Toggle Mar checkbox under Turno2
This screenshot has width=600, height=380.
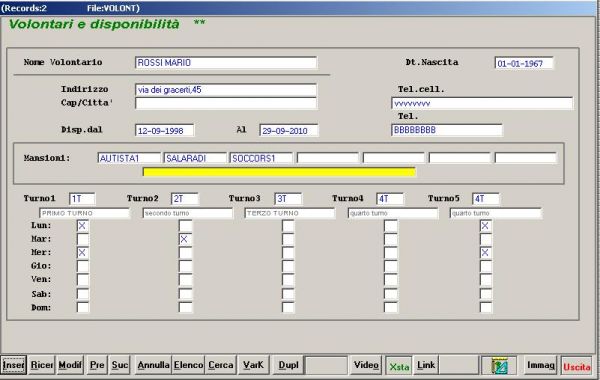[x=185, y=239]
